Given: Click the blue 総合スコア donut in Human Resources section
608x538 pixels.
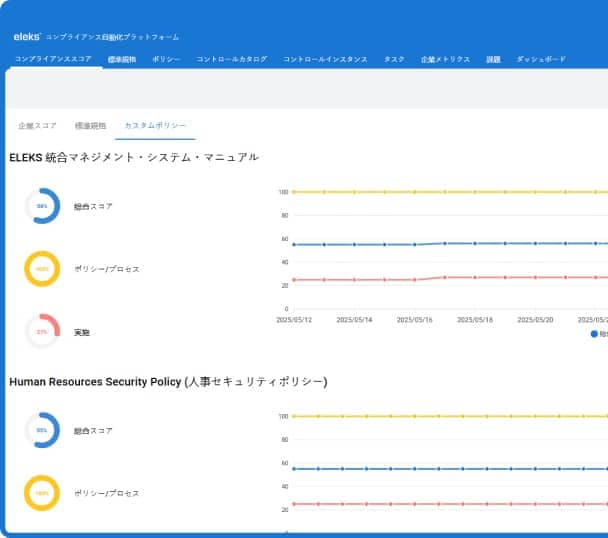Looking at the screenshot, I should point(42,430).
